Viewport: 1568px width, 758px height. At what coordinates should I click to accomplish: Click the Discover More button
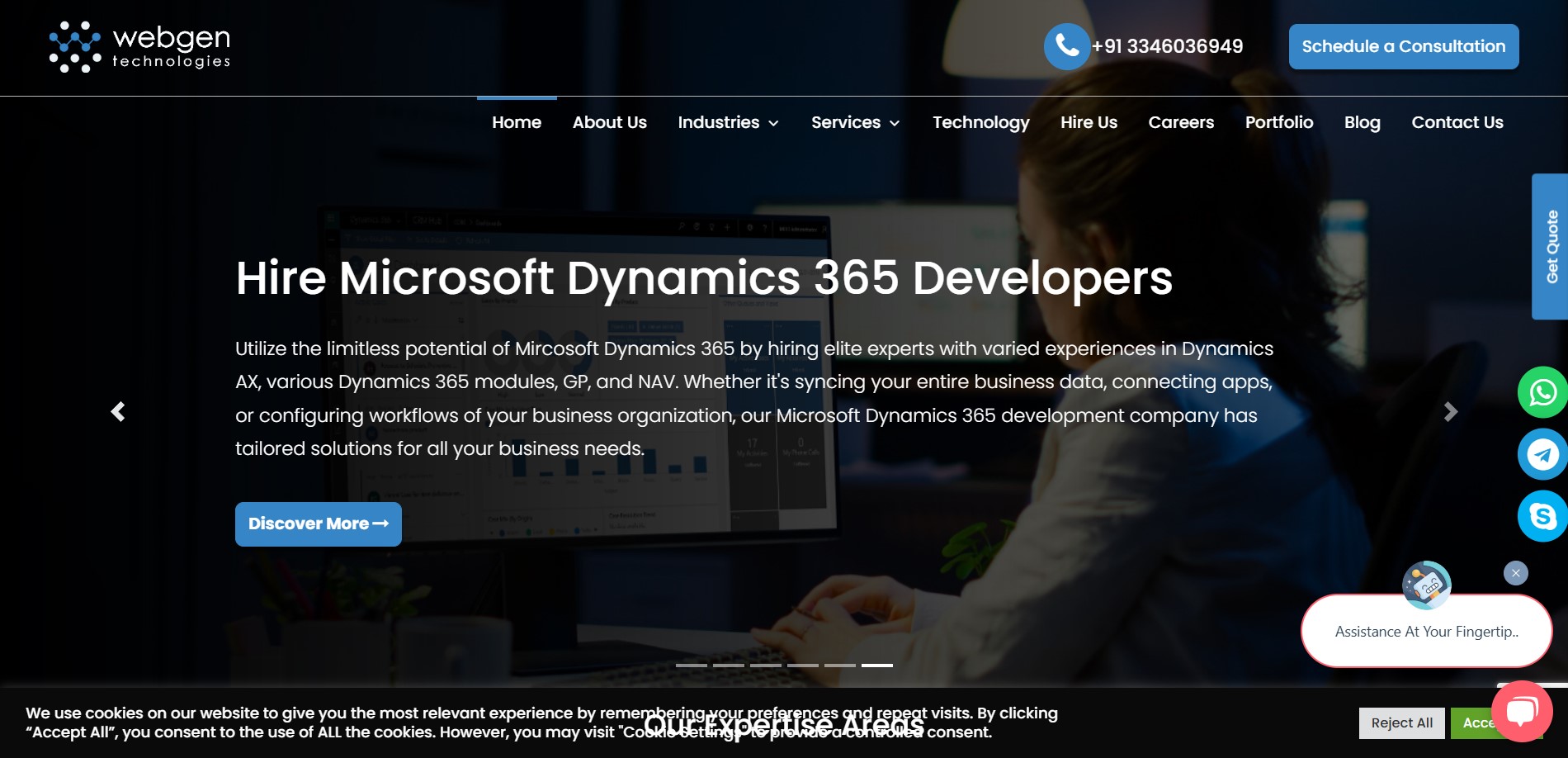[319, 524]
